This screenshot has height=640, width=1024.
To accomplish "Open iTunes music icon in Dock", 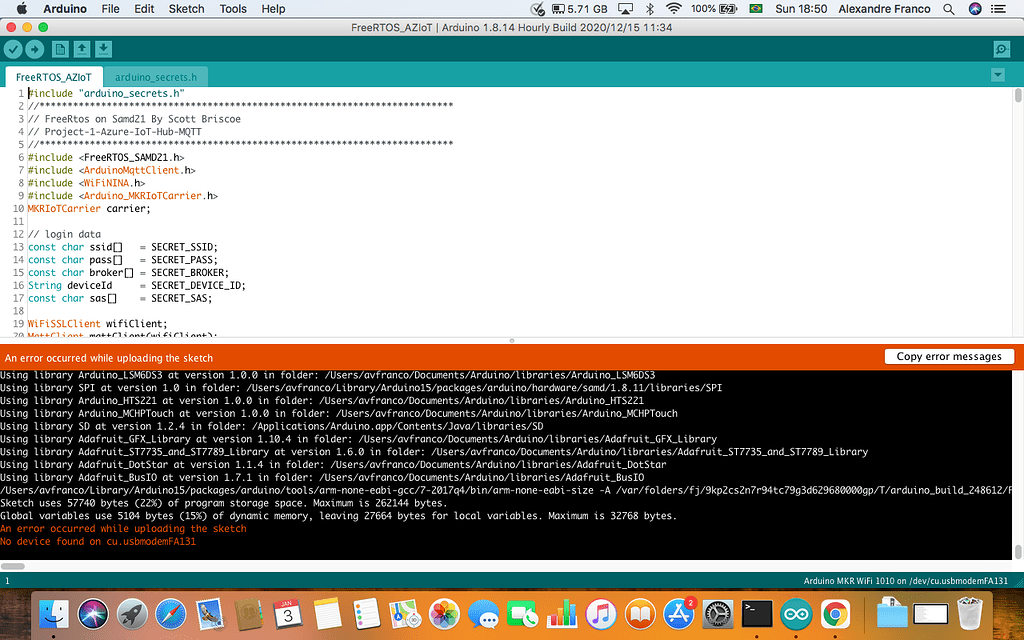I will (601, 614).
